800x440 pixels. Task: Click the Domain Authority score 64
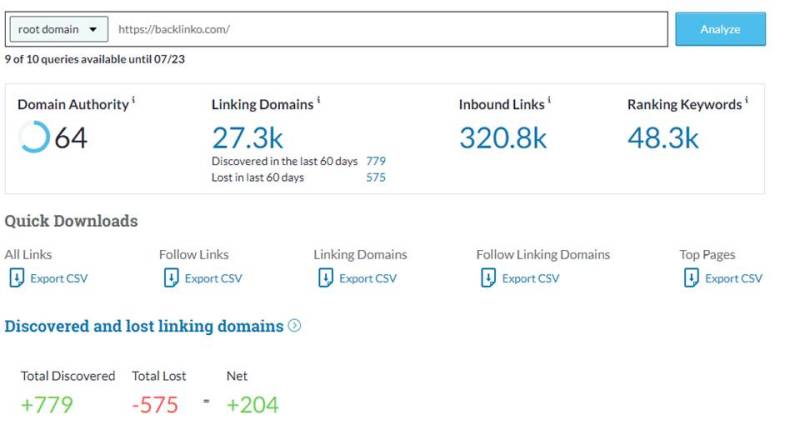71,138
